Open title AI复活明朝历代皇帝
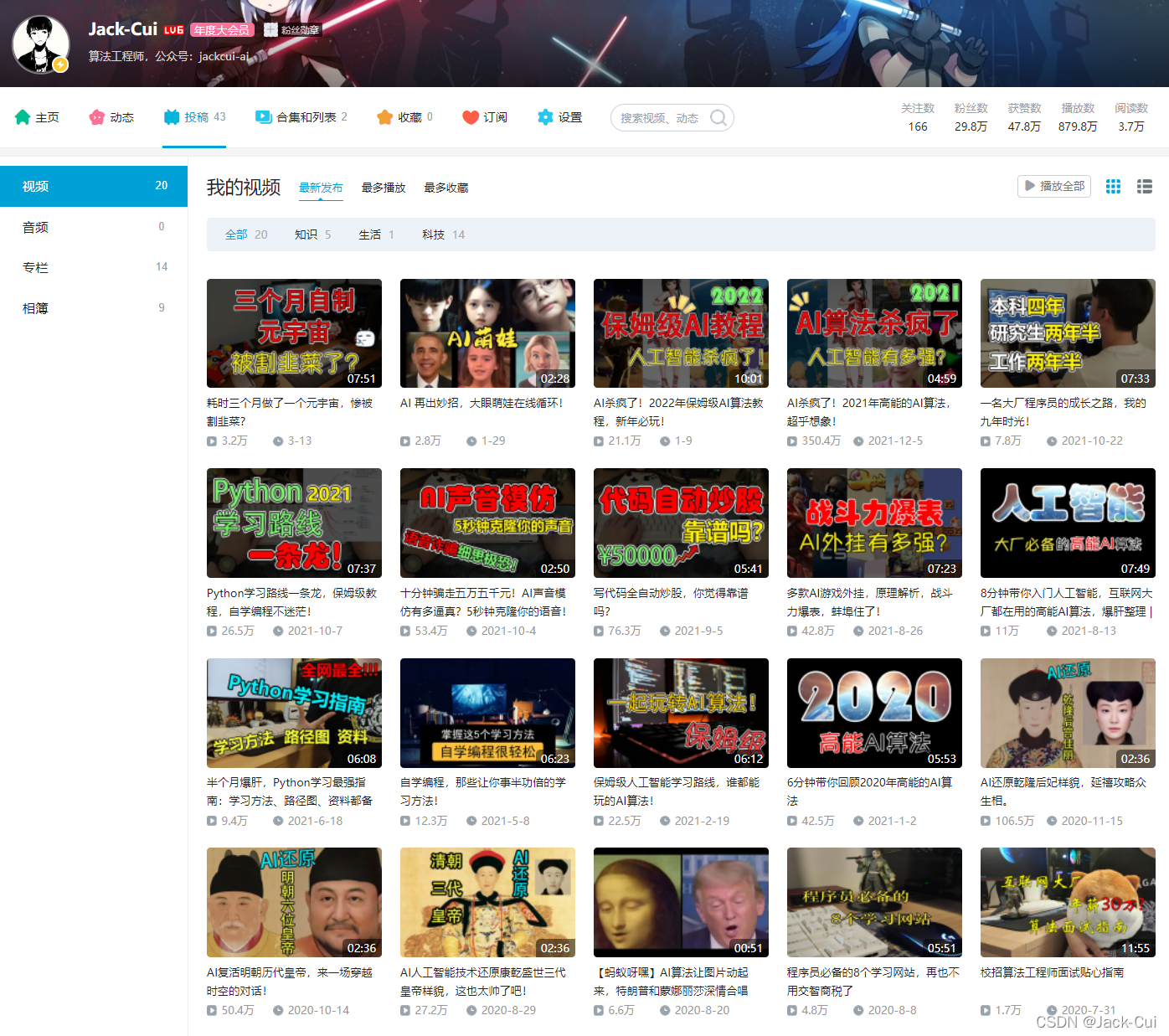Image resolution: width=1169 pixels, height=1036 pixels. (290, 982)
